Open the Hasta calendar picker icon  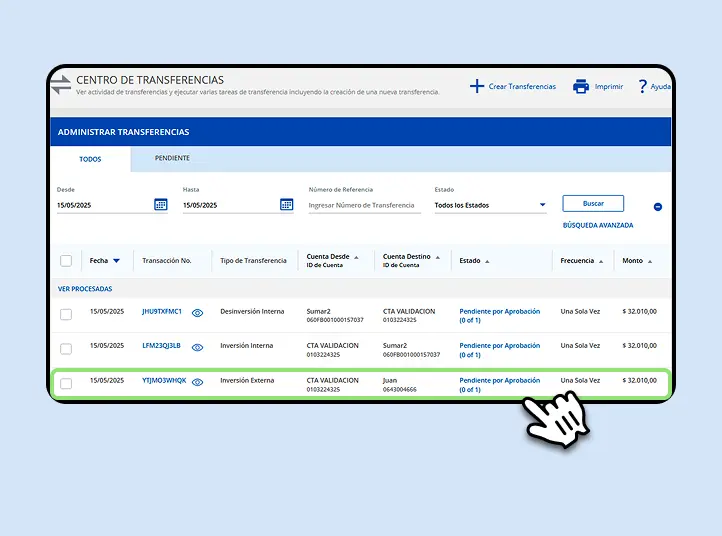tap(286, 204)
